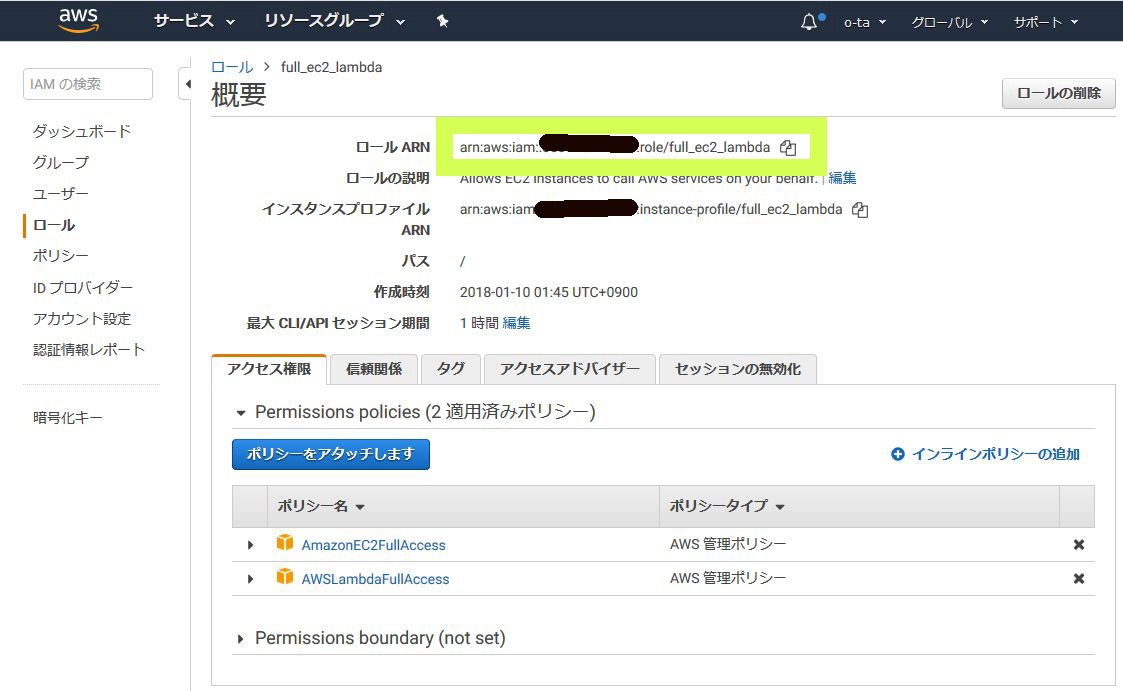This screenshot has width=1123, height=691.
Task: Open the アクセスアドバイザー tab
Action: point(570,369)
